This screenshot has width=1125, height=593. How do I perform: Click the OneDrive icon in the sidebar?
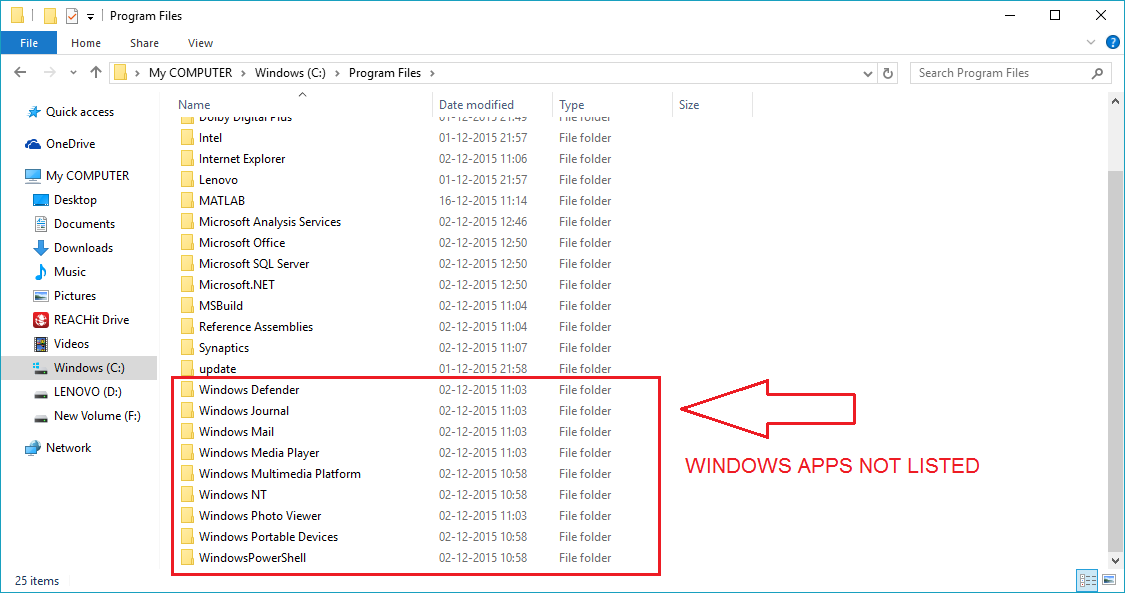pos(31,143)
